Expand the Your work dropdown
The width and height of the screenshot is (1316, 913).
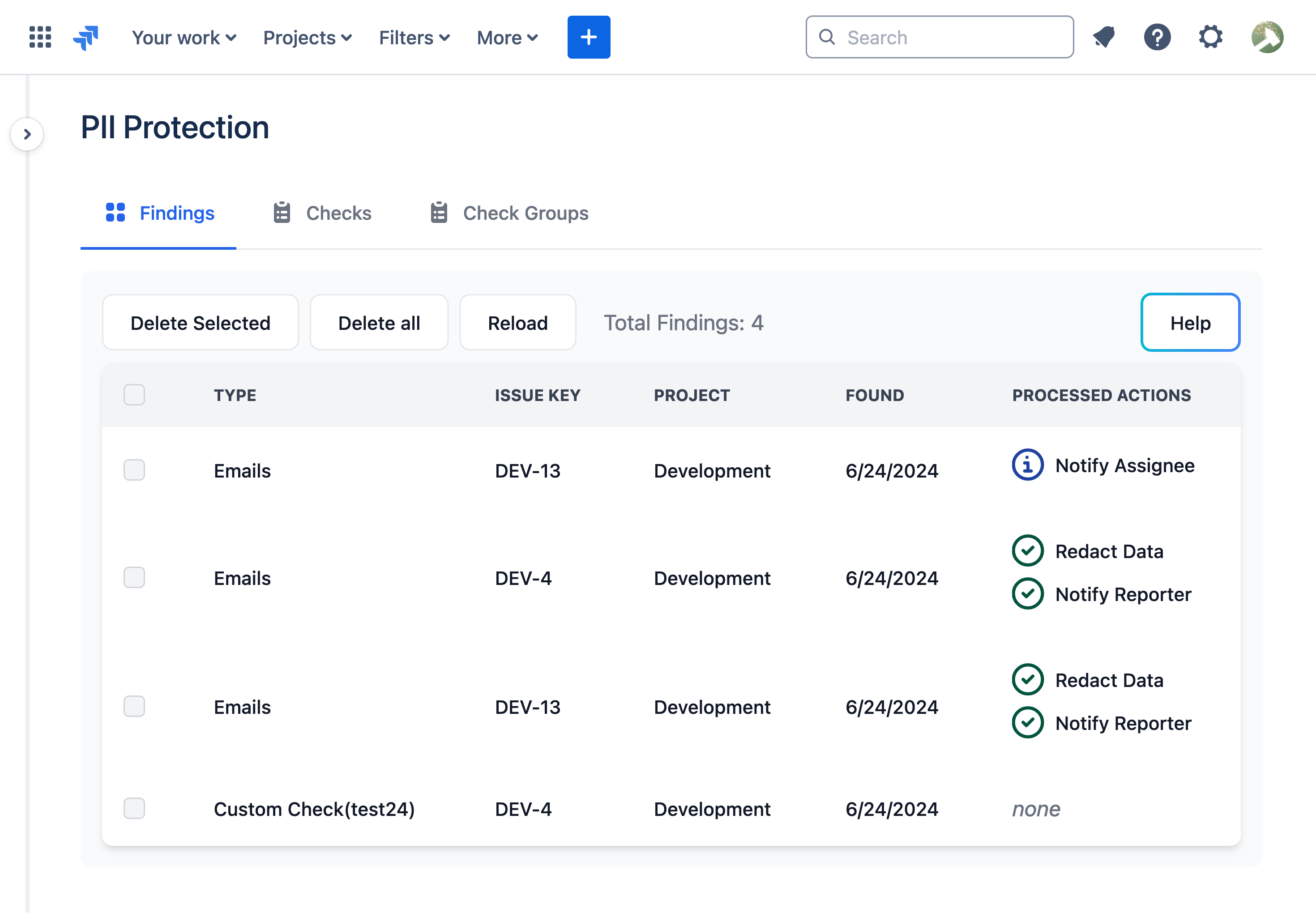tap(184, 38)
